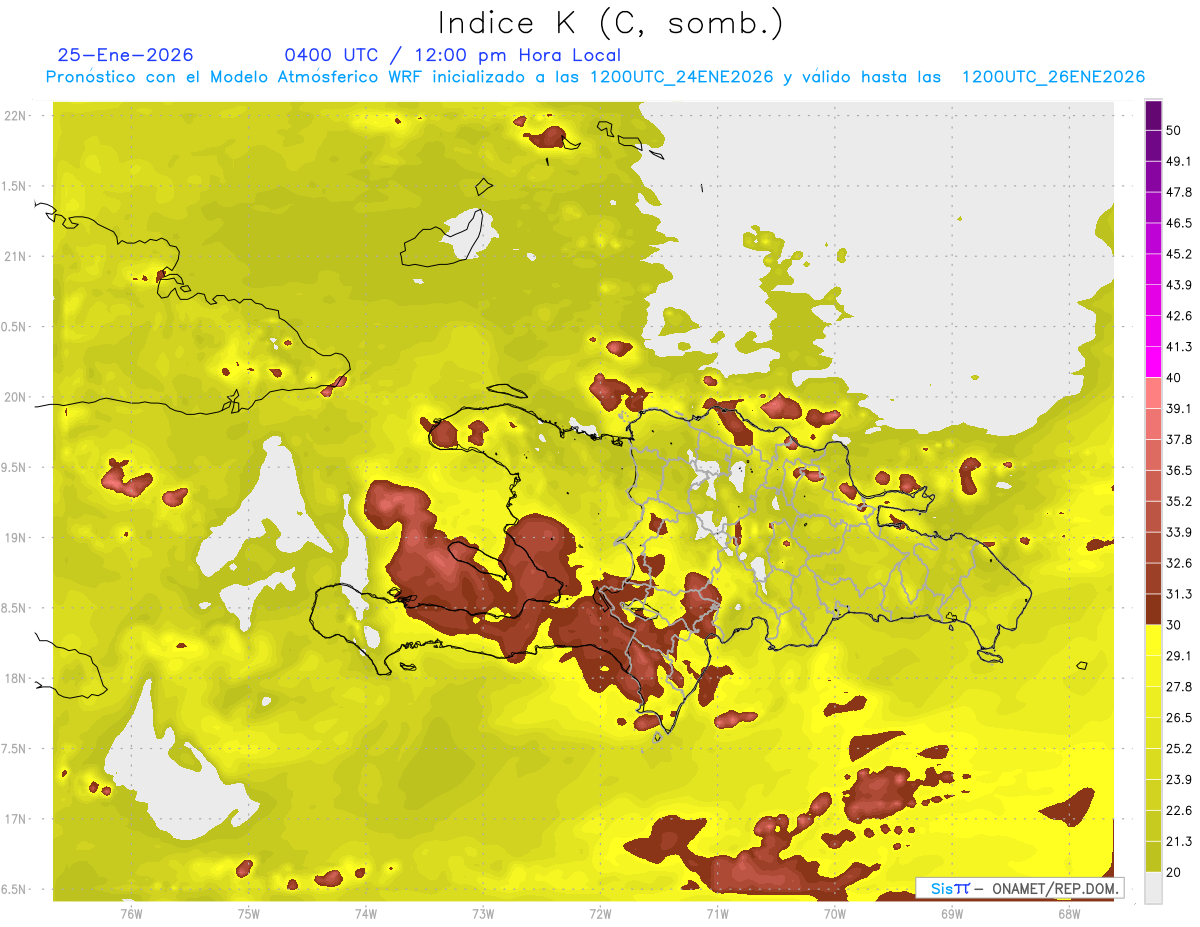The height and width of the screenshot is (927, 1200).
Task: Click the longitude label '71W'
Action: tap(717, 912)
